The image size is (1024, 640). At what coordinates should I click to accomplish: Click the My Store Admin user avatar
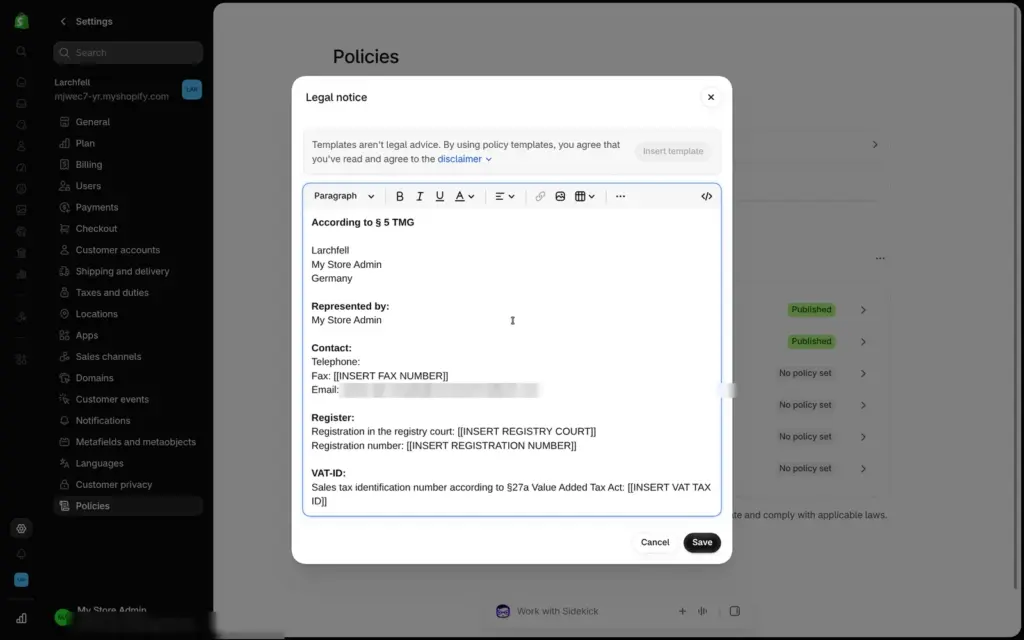click(63, 616)
